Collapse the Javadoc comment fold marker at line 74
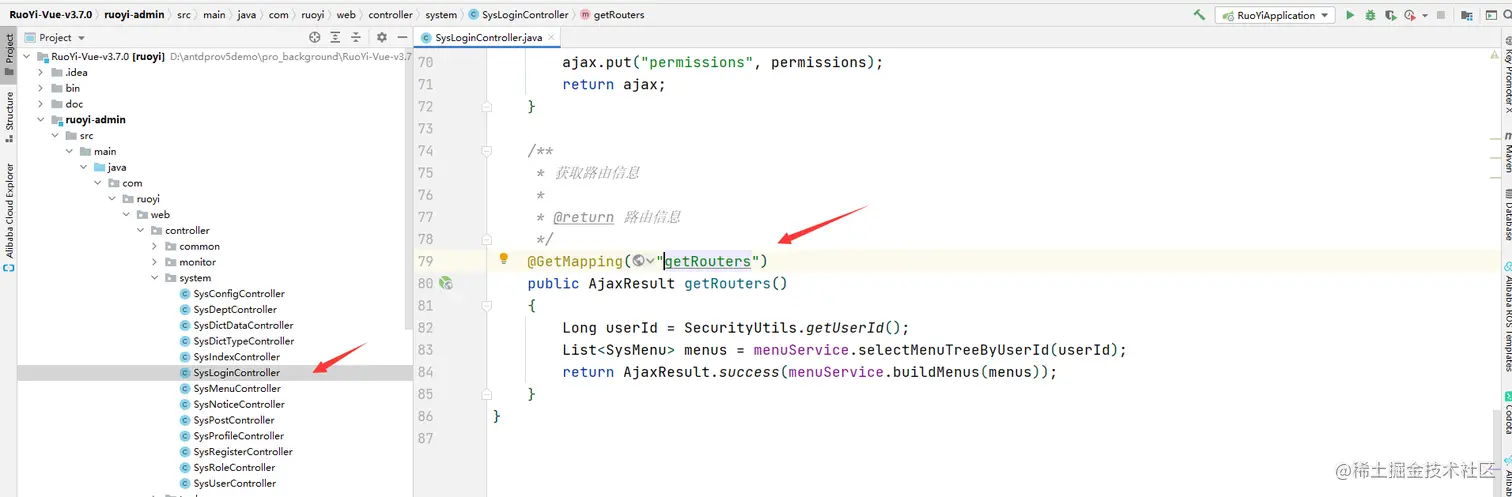The image size is (1512, 497). coord(487,151)
